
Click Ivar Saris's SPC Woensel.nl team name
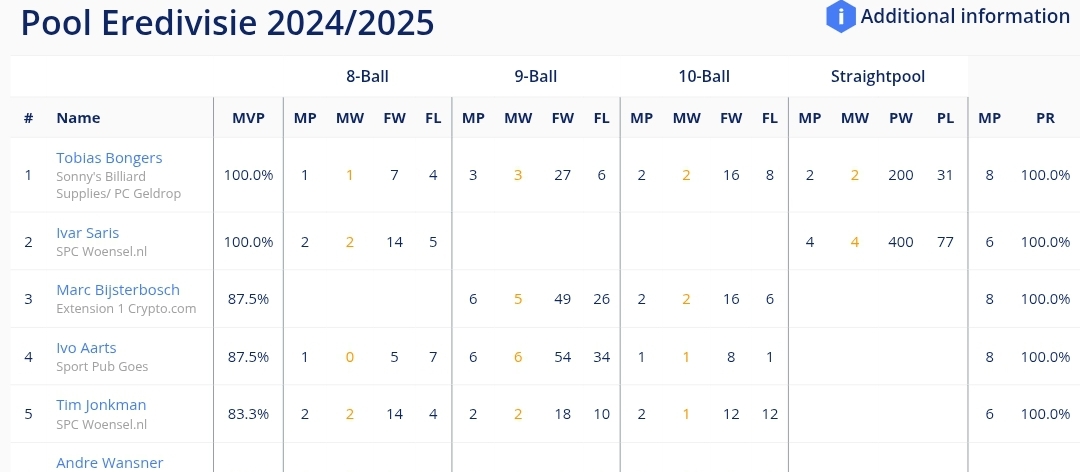(101, 252)
